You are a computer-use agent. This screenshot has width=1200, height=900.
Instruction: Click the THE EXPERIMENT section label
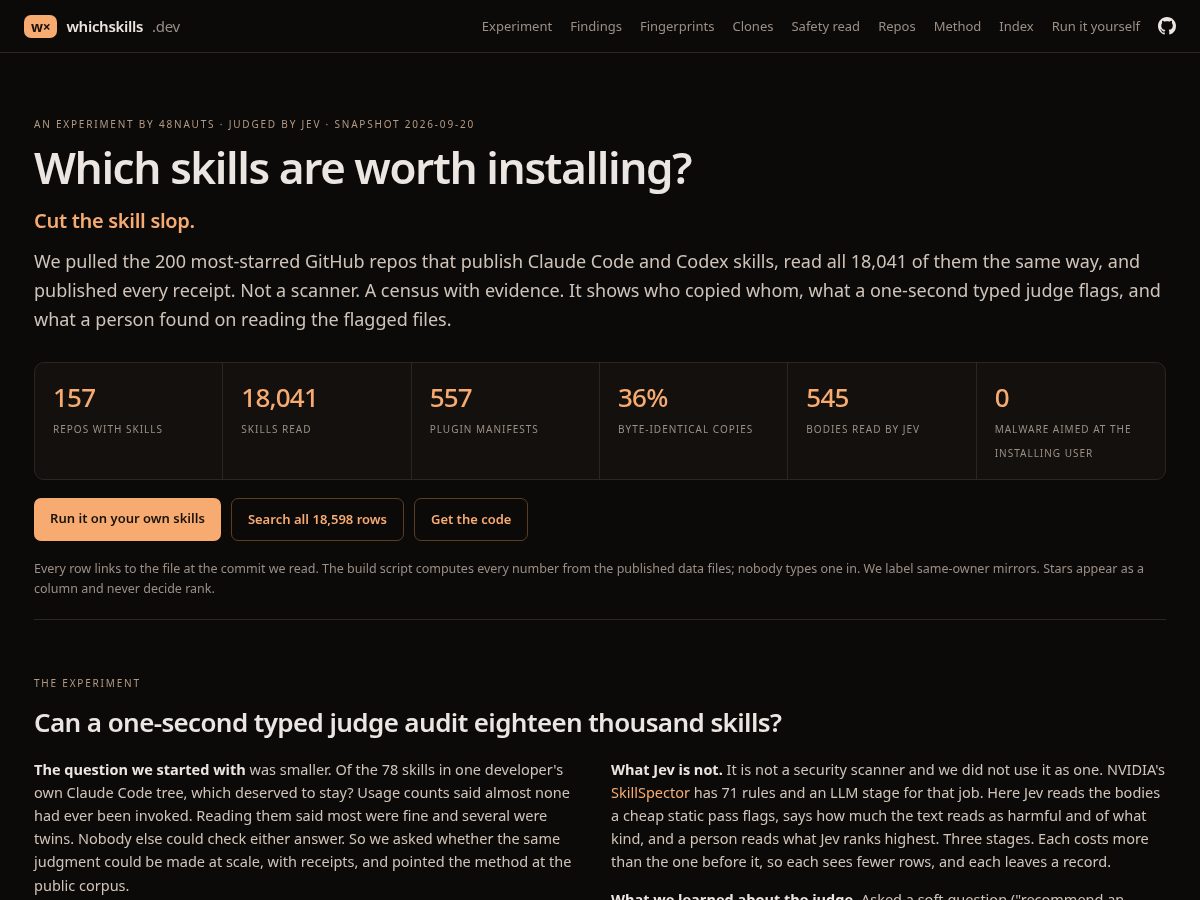(87, 683)
